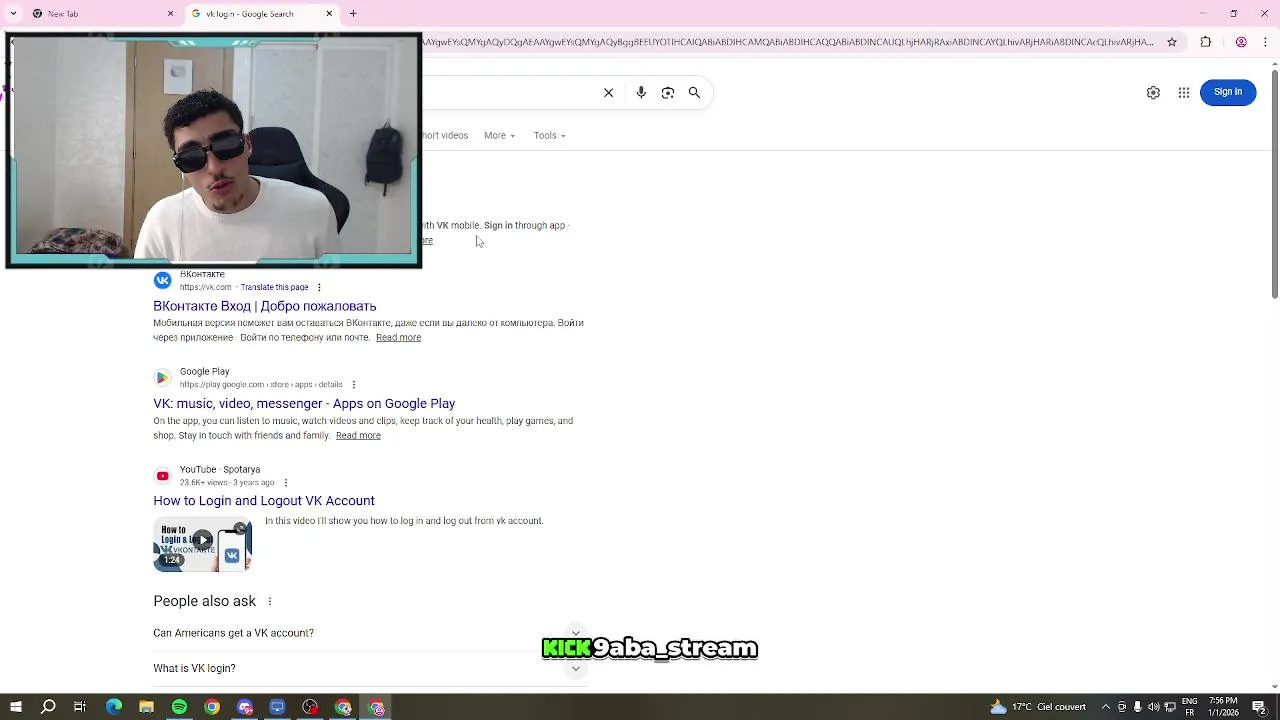This screenshot has height=720, width=1280.
Task: Click the page vertical scrollbar thumb
Action: pyautogui.click(x=1274, y=182)
